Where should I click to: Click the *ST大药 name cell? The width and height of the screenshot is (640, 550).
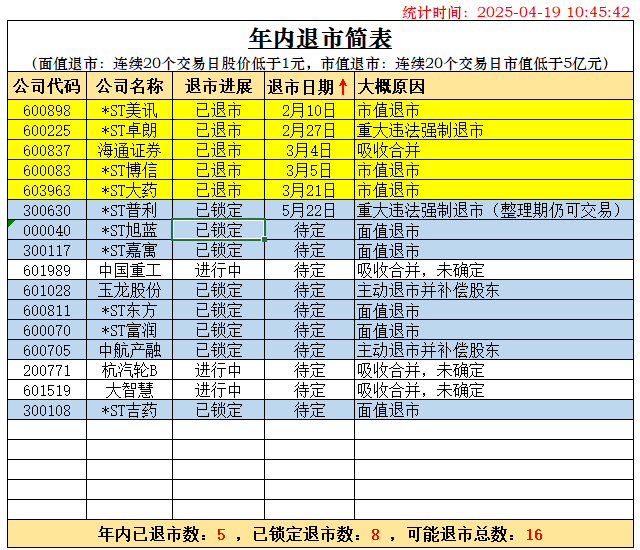[129, 190]
